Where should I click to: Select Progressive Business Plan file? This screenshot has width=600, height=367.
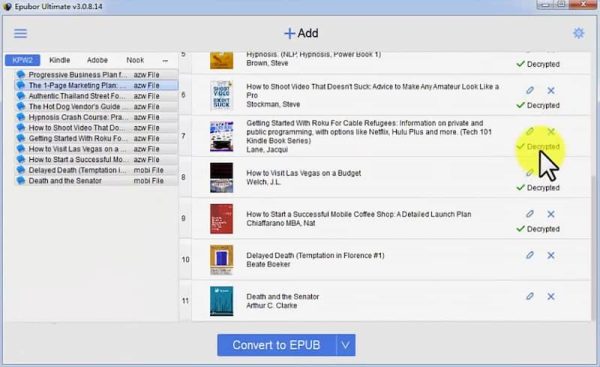point(96,75)
